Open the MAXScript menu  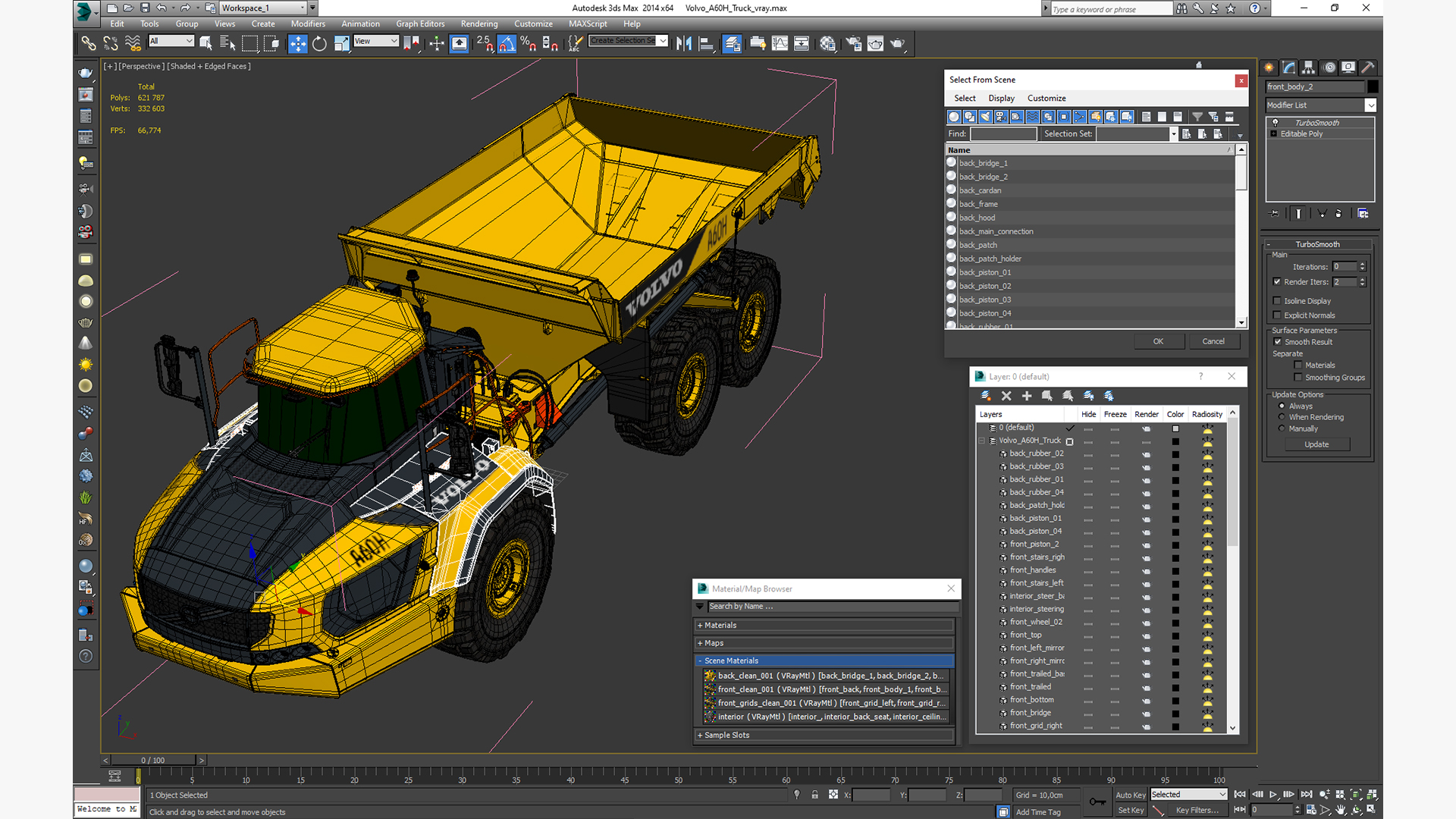click(588, 24)
